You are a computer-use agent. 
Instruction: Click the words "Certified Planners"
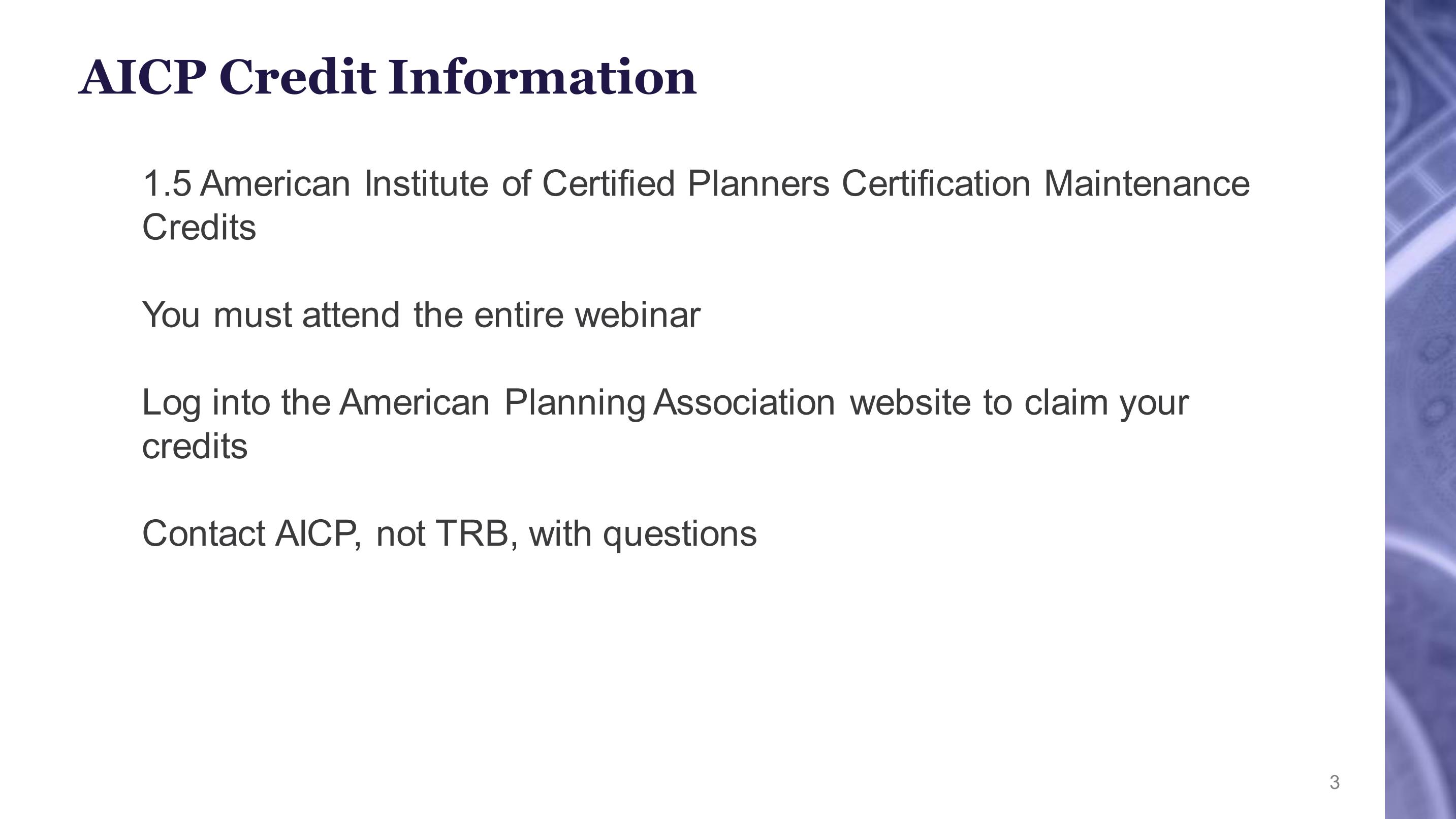tap(686, 184)
